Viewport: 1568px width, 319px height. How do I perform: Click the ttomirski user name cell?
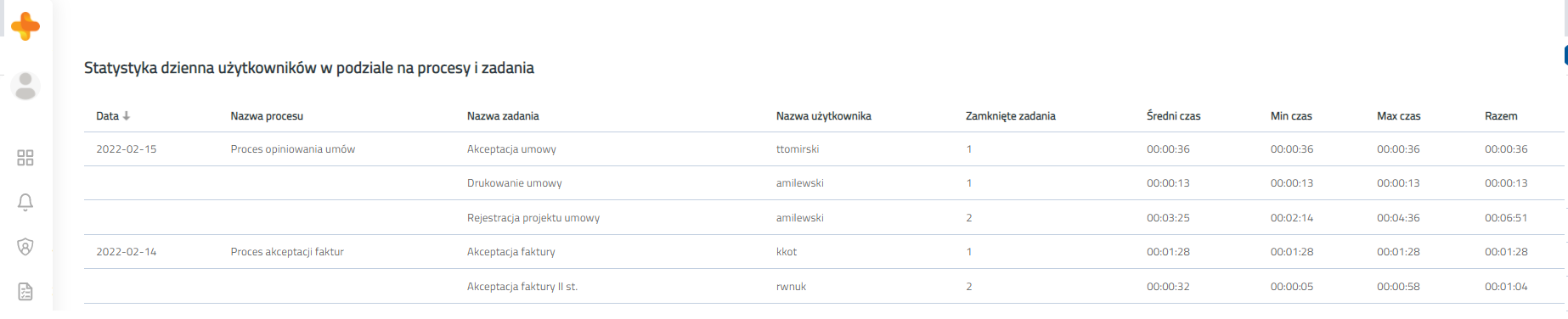click(798, 149)
